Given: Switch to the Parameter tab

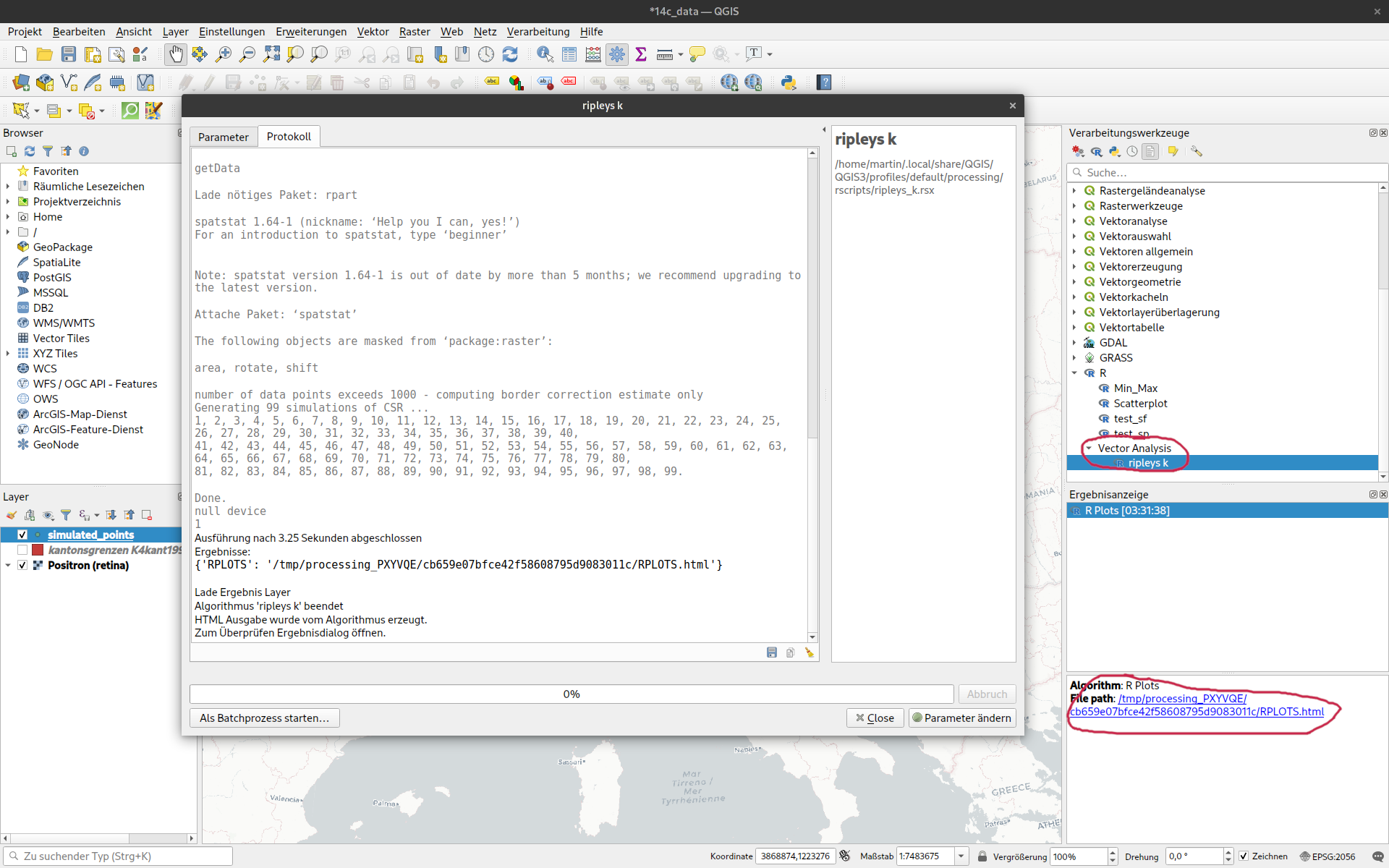Looking at the screenshot, I should click(223, 137).
